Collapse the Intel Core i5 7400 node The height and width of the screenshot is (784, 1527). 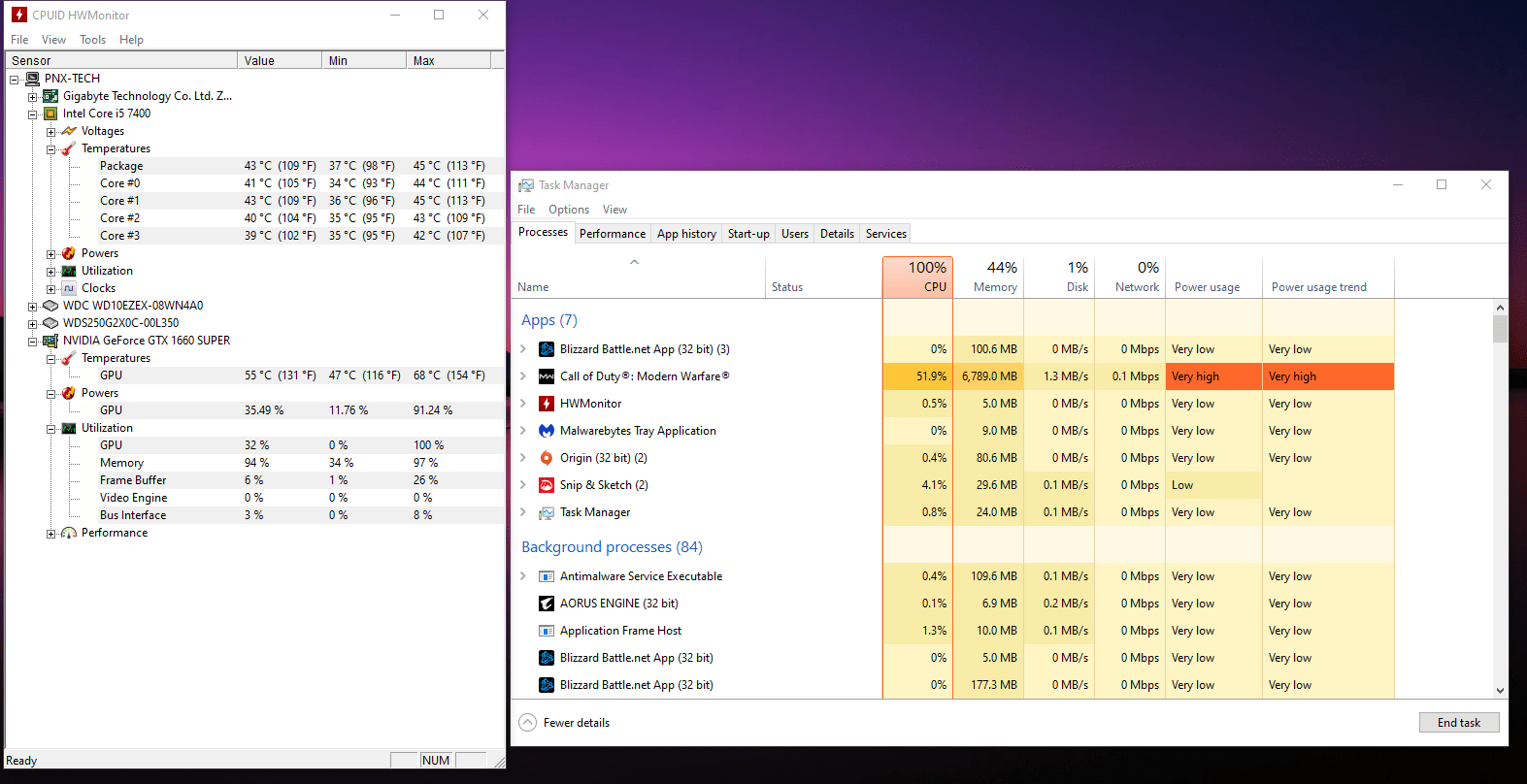(32, 114)
